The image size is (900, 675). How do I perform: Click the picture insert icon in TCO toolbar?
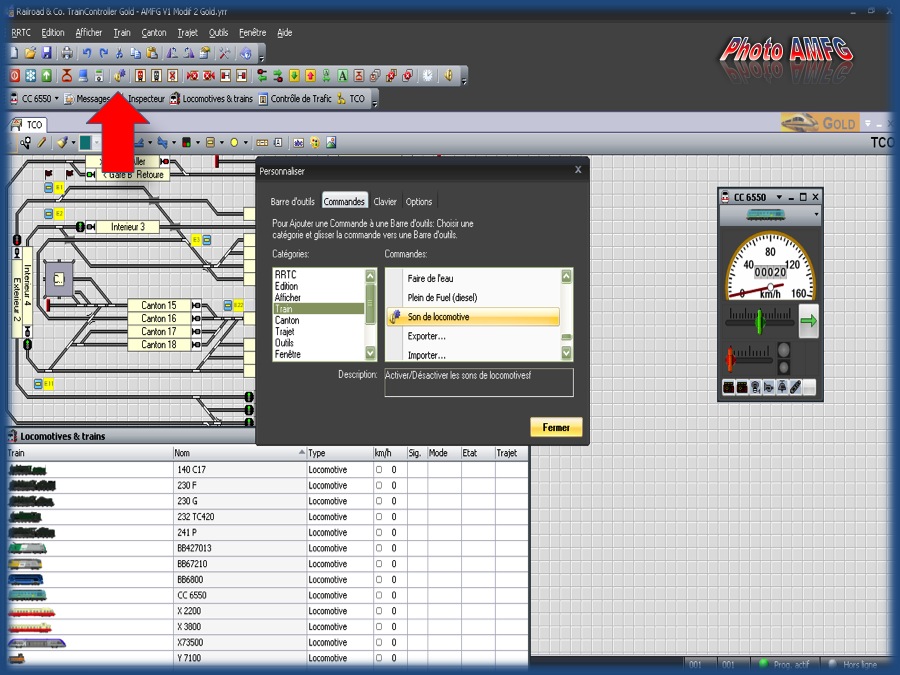click(x=331, y=142)
